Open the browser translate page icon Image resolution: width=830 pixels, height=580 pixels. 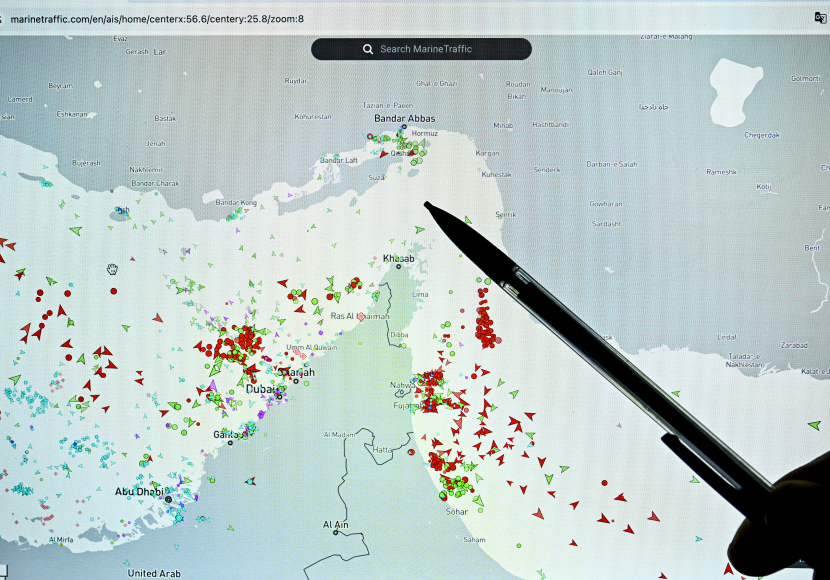click(x=820, y=17)
